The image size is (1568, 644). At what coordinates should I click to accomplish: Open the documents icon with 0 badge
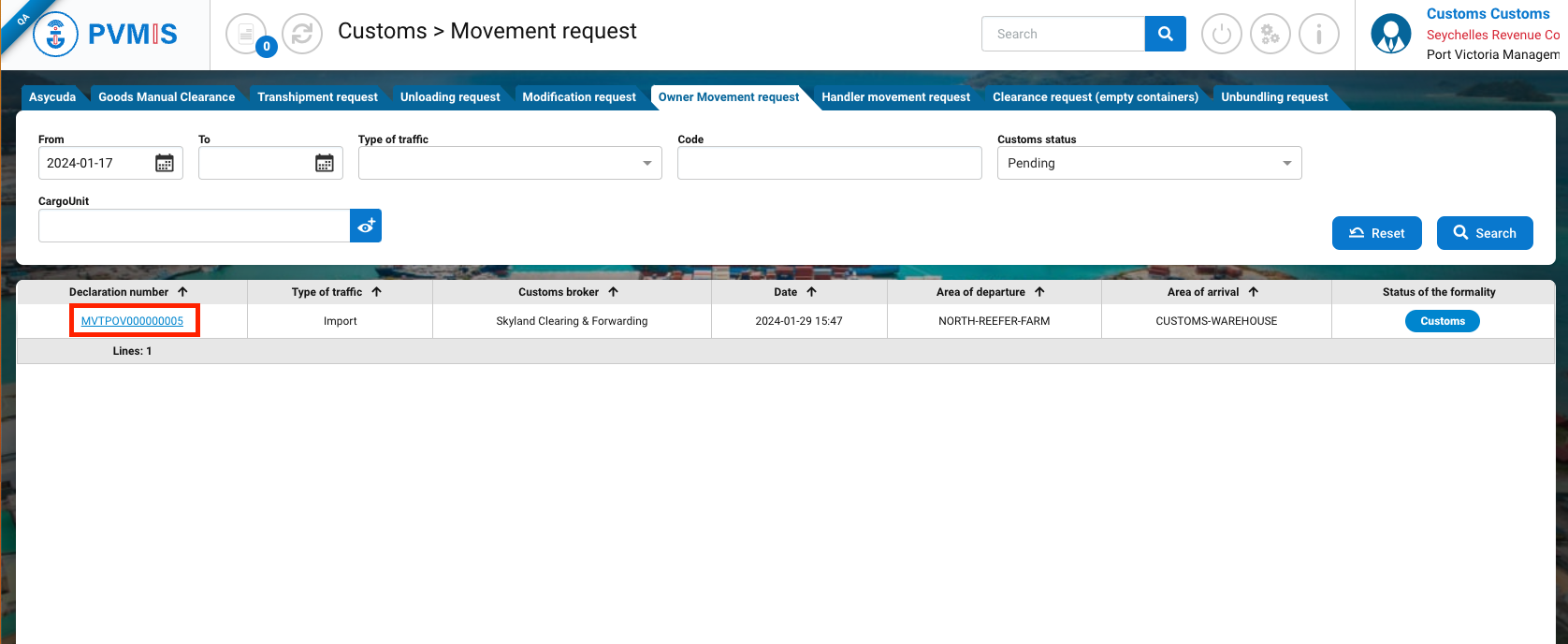tap(247, 35)
